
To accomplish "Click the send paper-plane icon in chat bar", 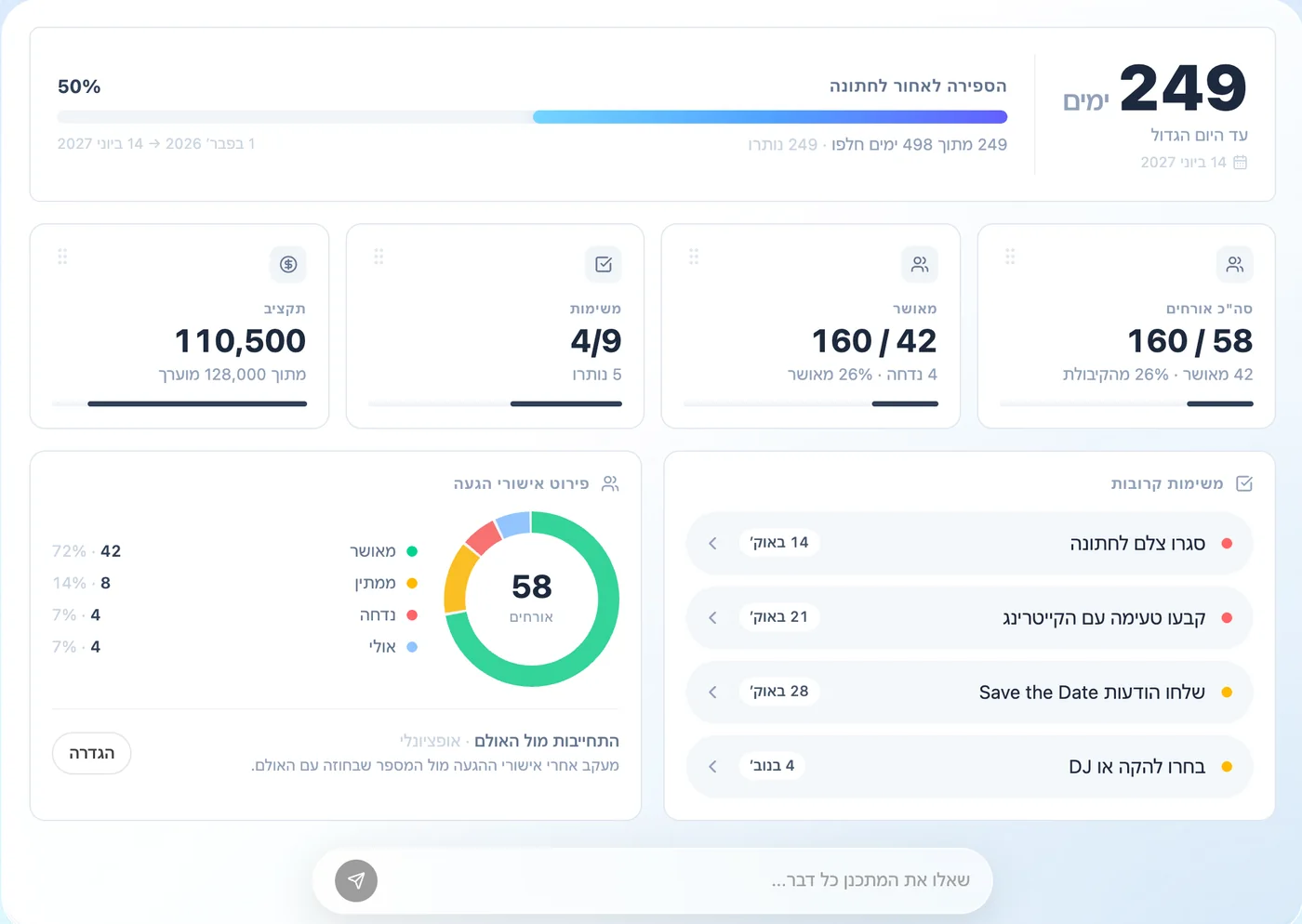I will click(356, 880).
